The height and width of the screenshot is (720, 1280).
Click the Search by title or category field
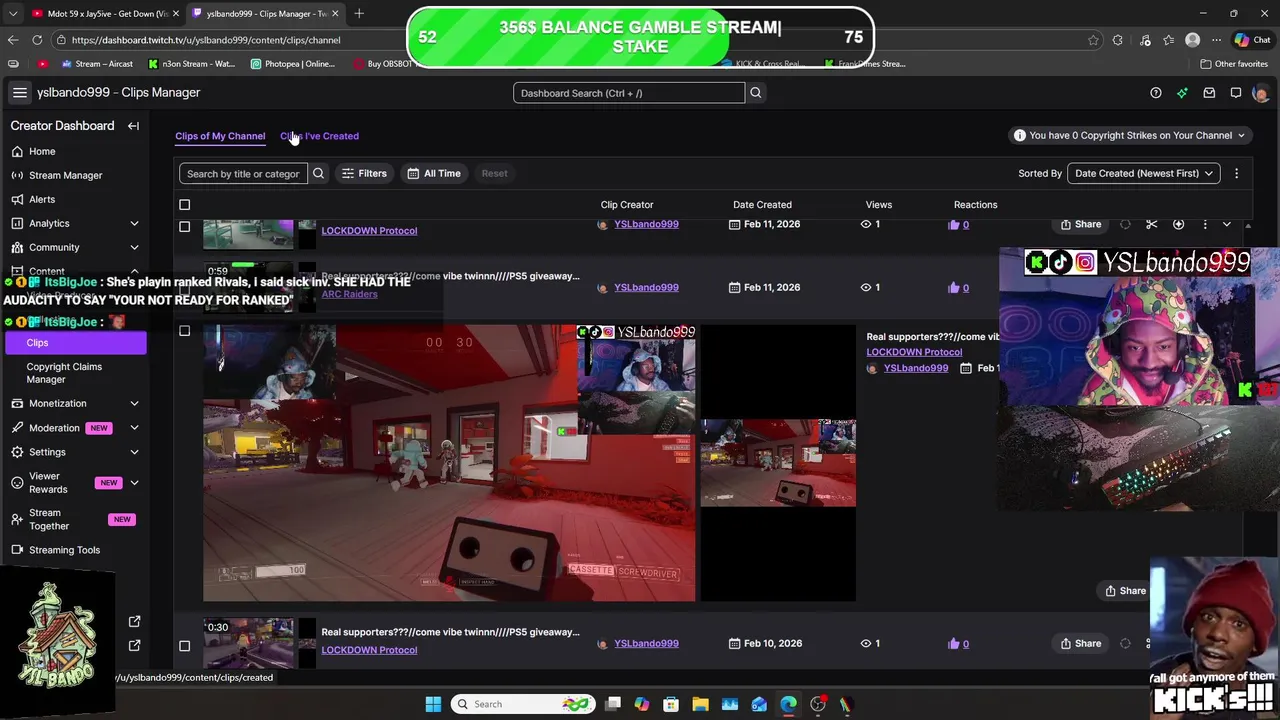click(x=243, y=173)
